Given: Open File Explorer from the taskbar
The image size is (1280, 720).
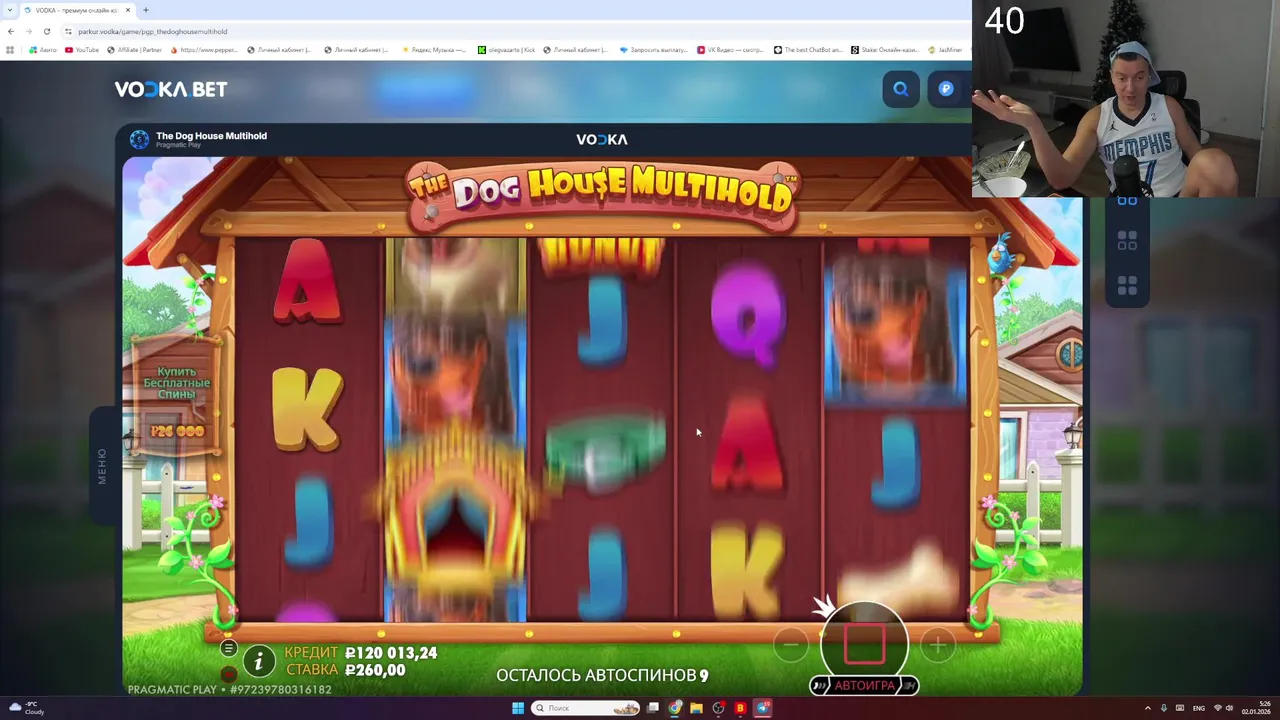Looking at the screenshot, I should click(697, 708).
